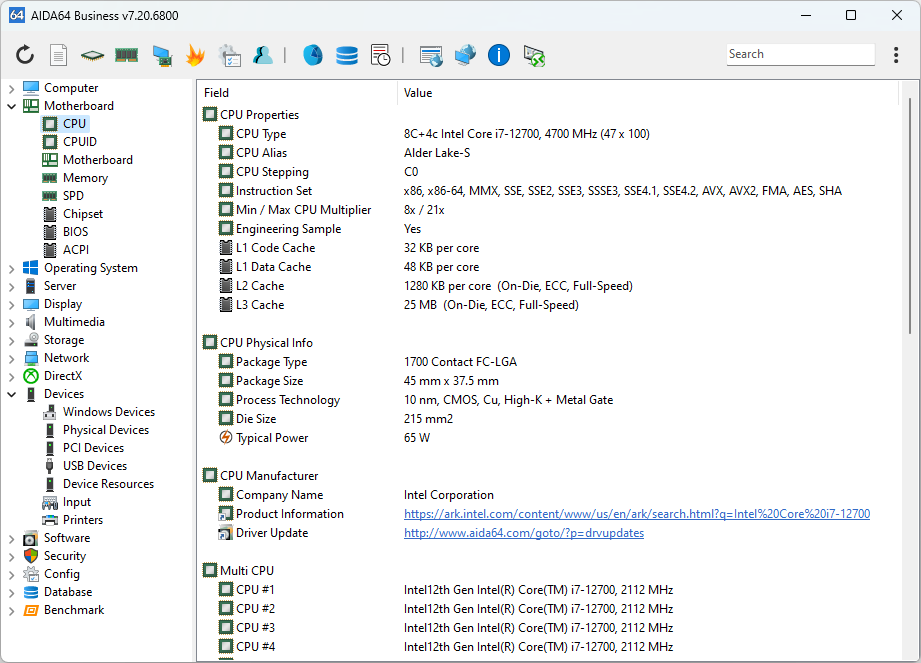Click the aida64.com driver update link
Viewport: 921px width, 663px height.
point(523,533)
